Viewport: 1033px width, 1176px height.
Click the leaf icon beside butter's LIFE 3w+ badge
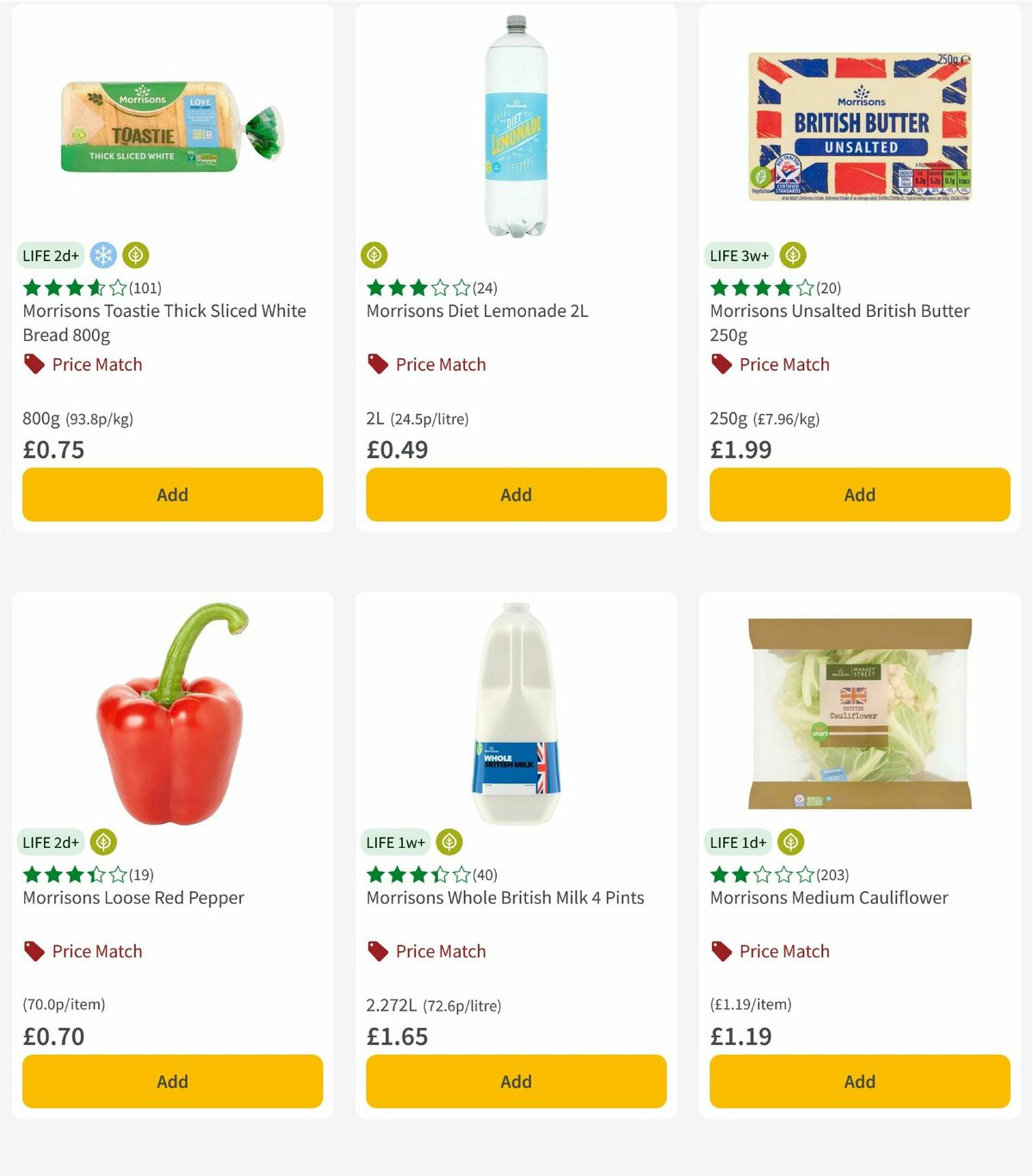point(792,255)
